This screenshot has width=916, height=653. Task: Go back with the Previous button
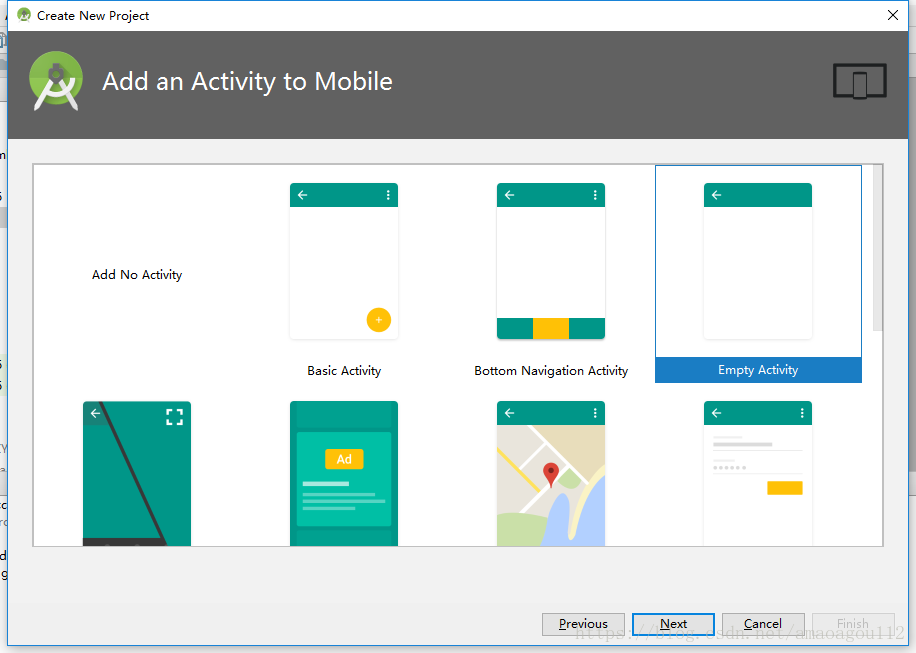pyautogui.click(x=583, y=624)
